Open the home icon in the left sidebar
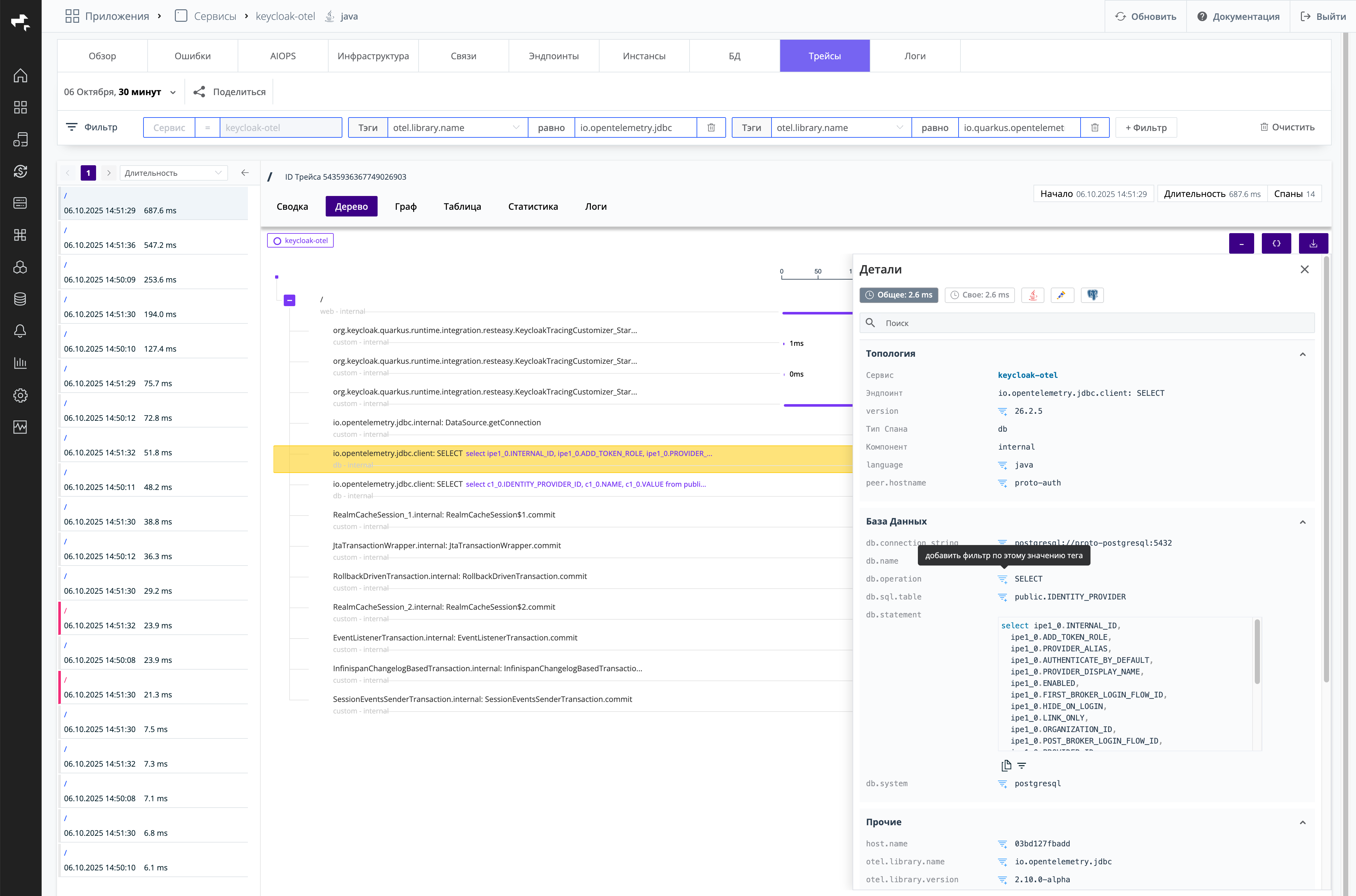The height and width of the screenshot is (896, 1356). (20, 76)
